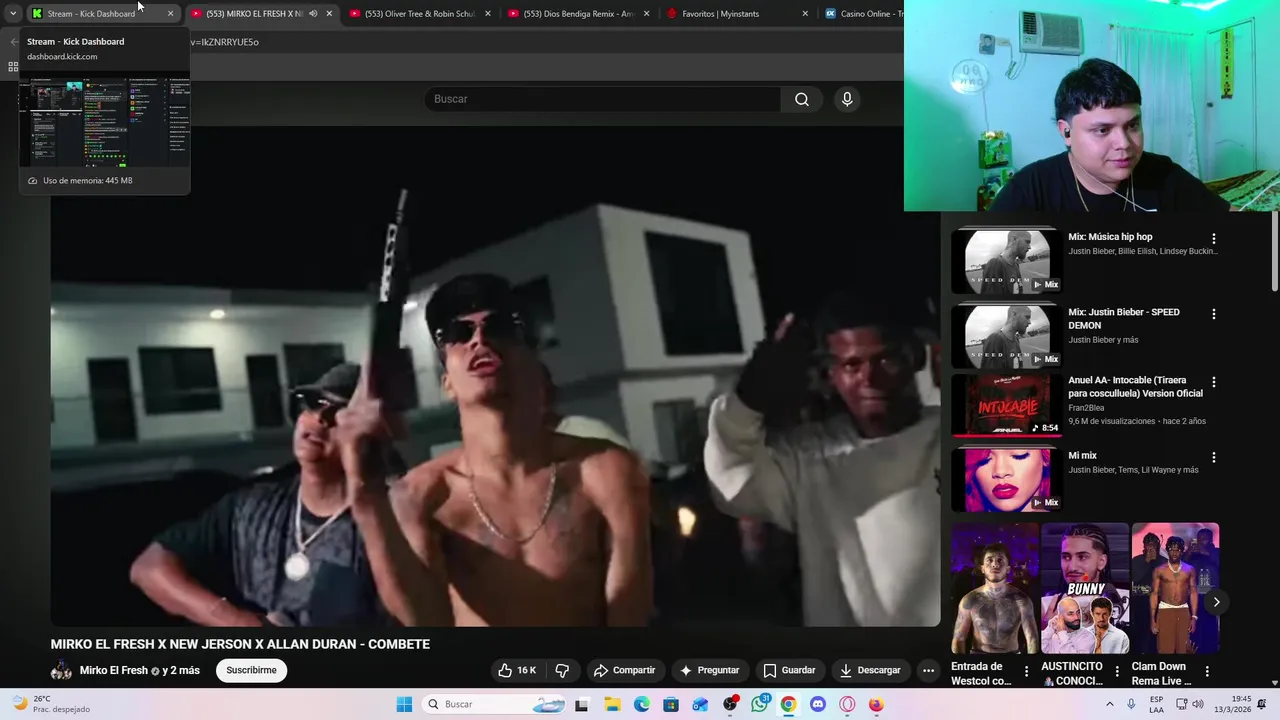Open Mi mix playlist thumbnail
Screen dimensions: 1280x720
pyautogui.click(x=1006, y=480)
